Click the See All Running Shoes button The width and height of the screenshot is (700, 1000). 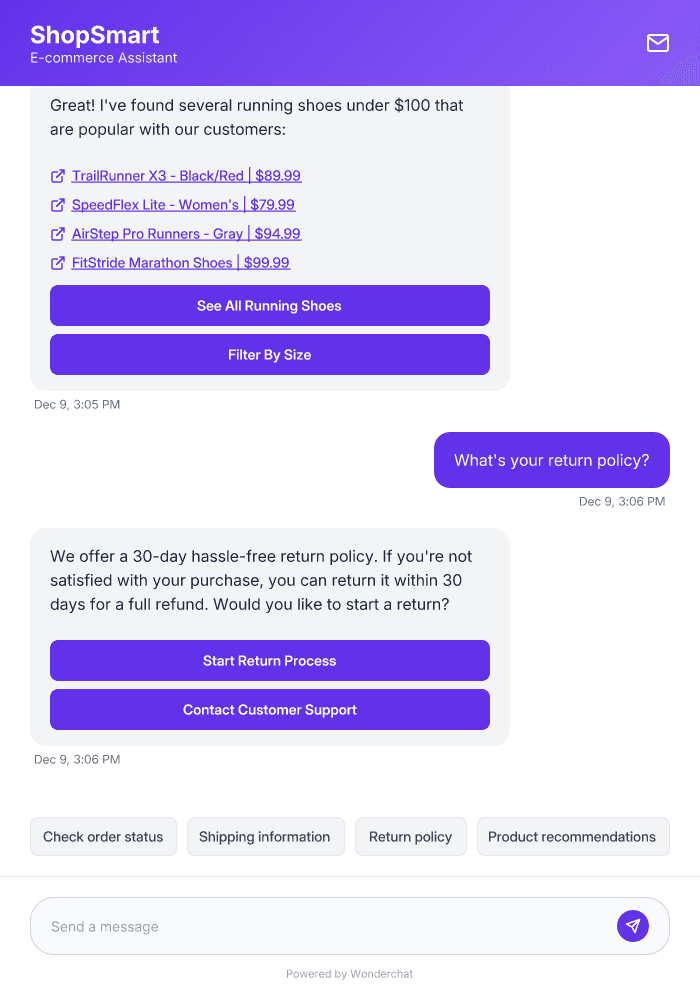click(x=269, y=305)
